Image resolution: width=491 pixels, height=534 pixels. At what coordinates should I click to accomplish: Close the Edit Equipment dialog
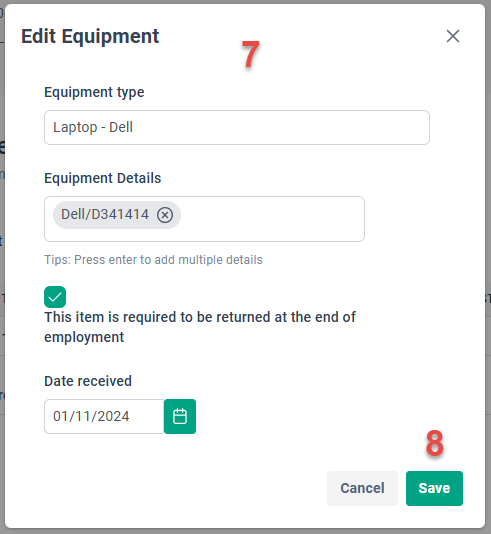(453, 36)
